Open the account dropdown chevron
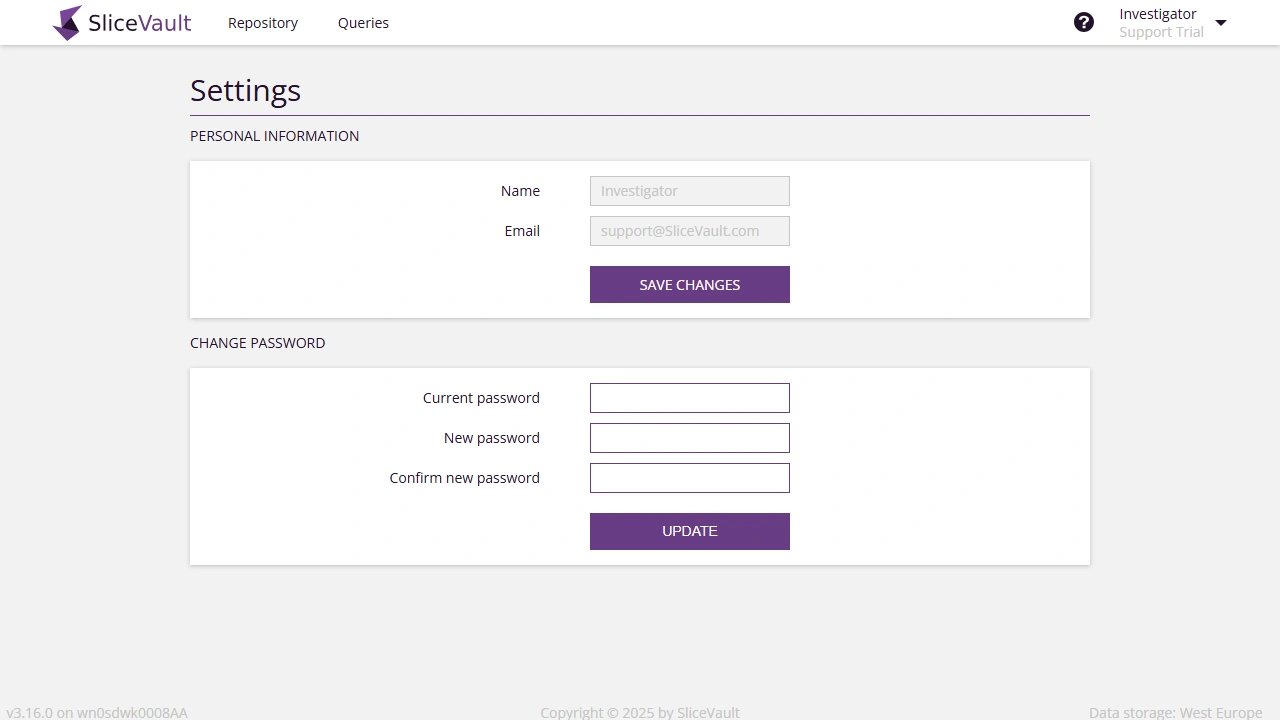The image size is (1280, 720). 1221,21
